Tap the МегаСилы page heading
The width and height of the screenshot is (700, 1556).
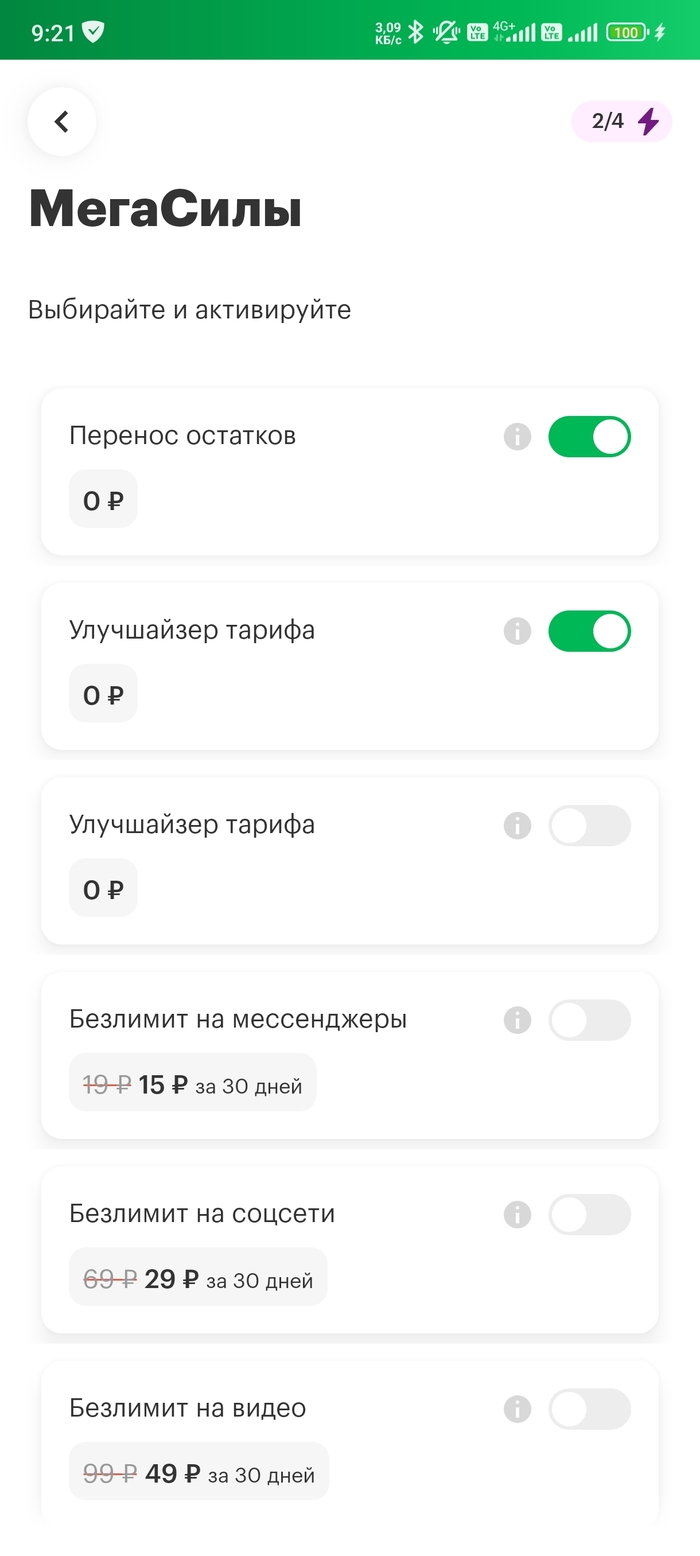tap(165, 210)
